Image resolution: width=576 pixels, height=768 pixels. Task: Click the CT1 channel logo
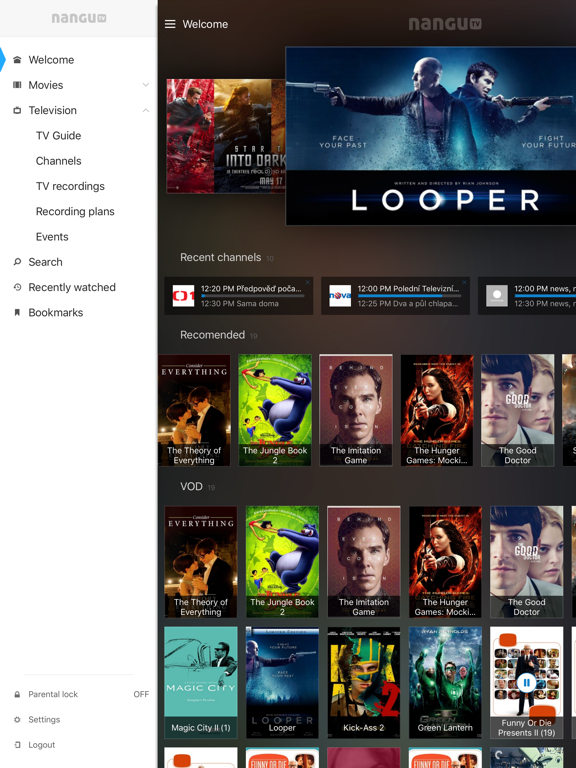[183, 296]
